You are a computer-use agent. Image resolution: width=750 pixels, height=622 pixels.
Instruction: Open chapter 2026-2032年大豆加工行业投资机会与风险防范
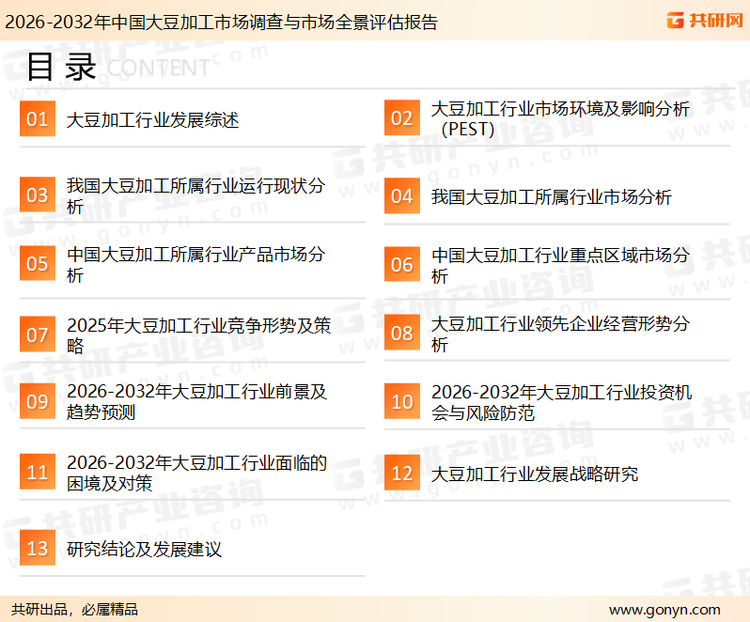click(x=562, y=402)
